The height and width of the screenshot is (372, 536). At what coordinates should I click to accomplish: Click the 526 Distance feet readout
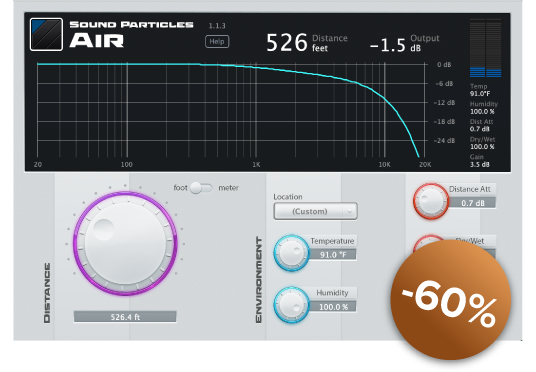(307, 43)
